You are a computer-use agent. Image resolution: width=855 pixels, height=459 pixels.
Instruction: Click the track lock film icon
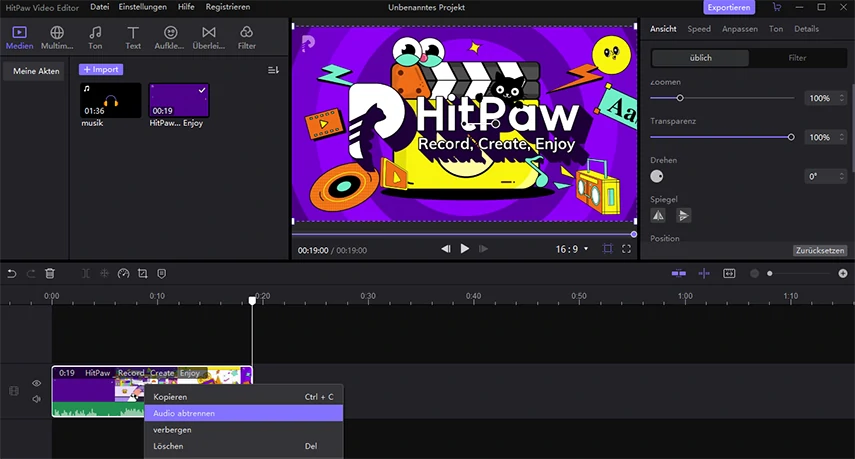(x=14, y=391)
